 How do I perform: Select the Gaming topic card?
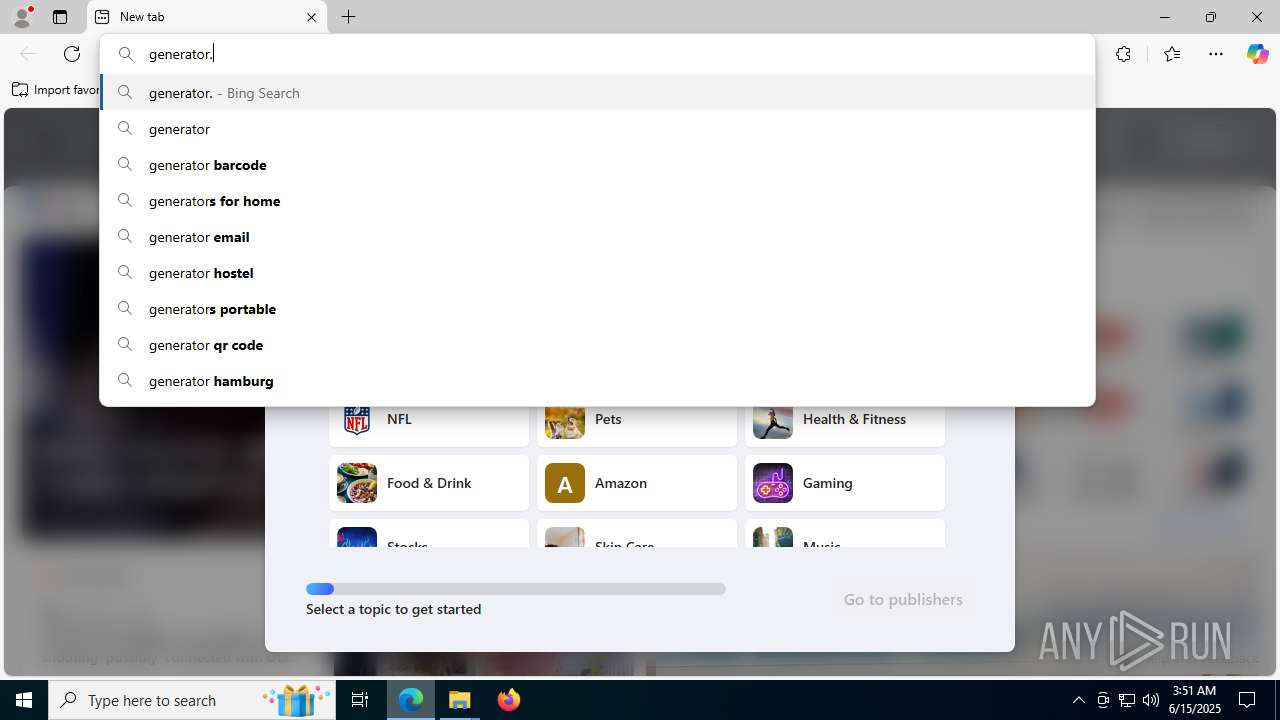(x=845, y=483)
